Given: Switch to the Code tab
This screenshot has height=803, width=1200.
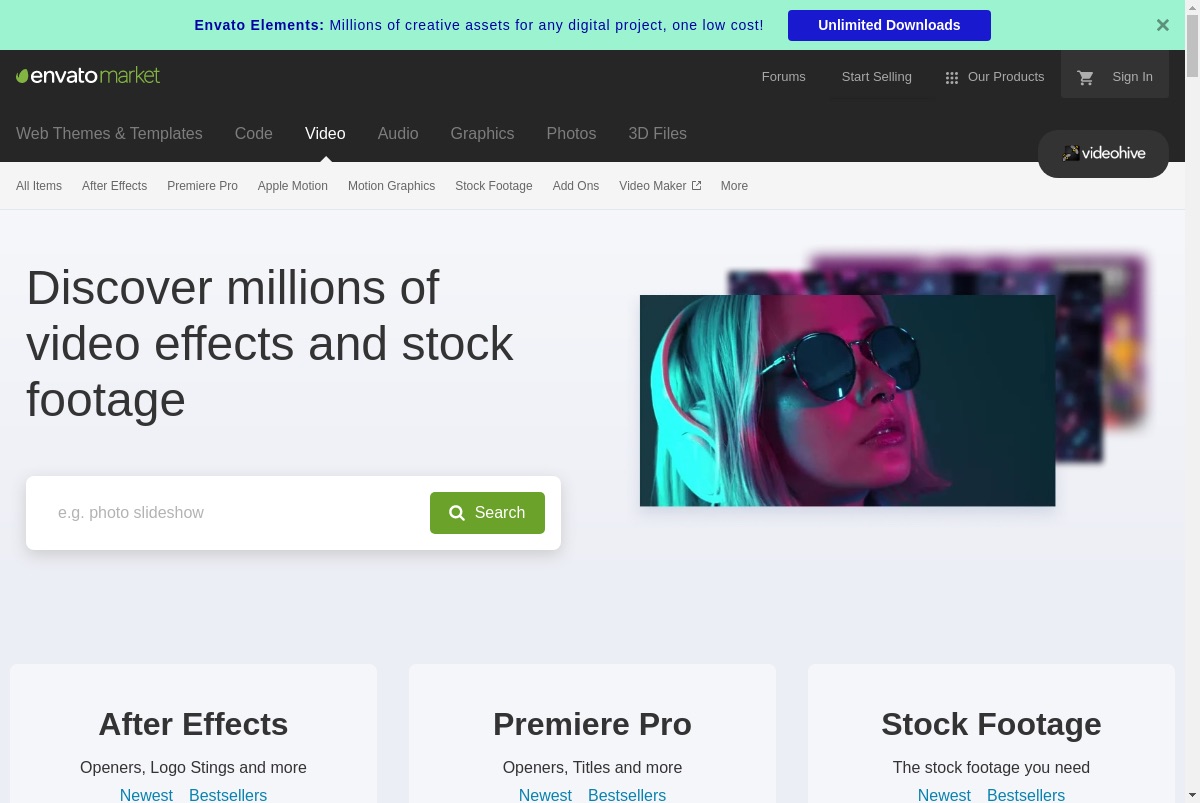Looking at the screenshot, I should (254, 134).
